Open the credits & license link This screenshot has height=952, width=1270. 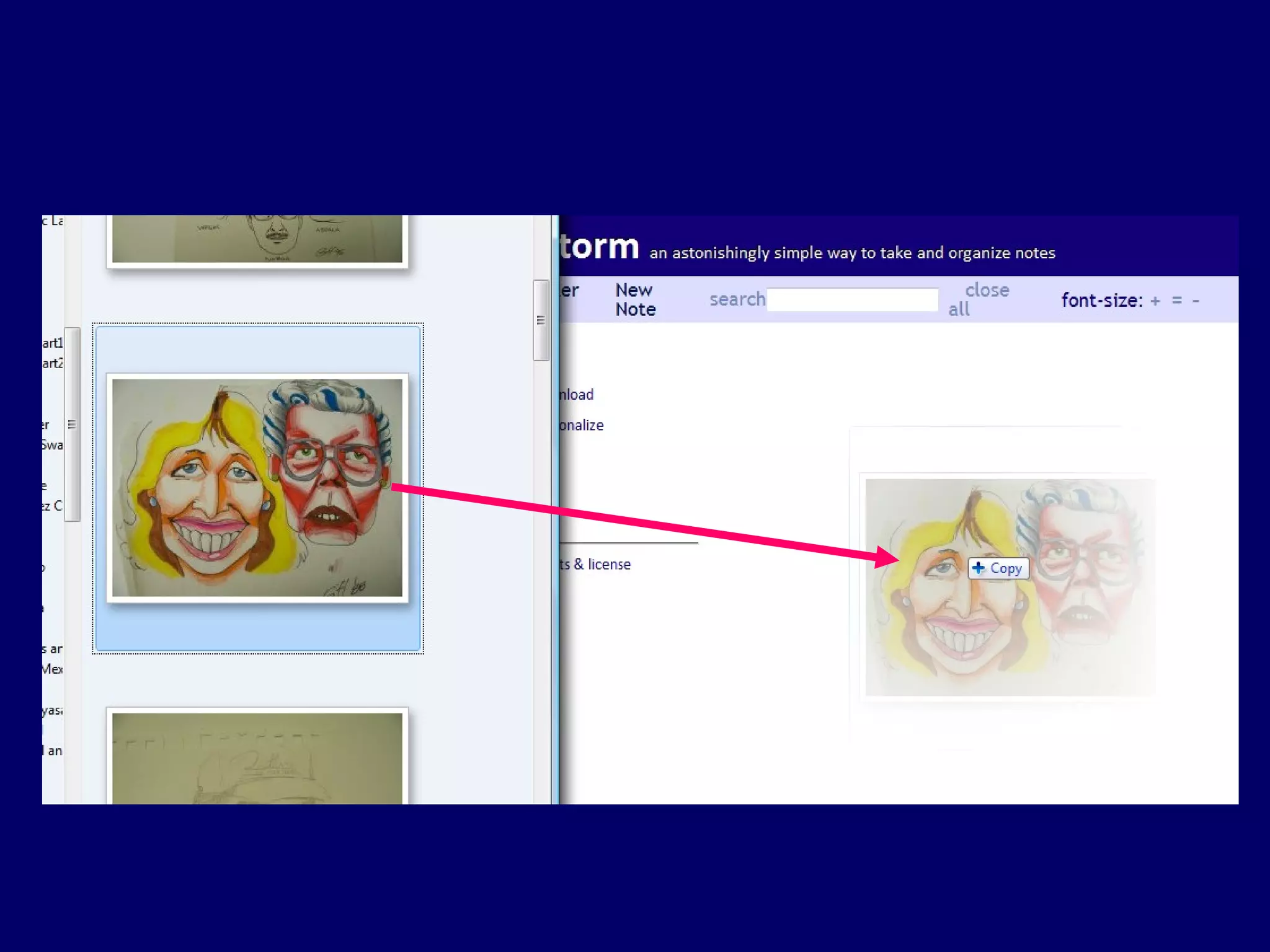coord(595,565)
